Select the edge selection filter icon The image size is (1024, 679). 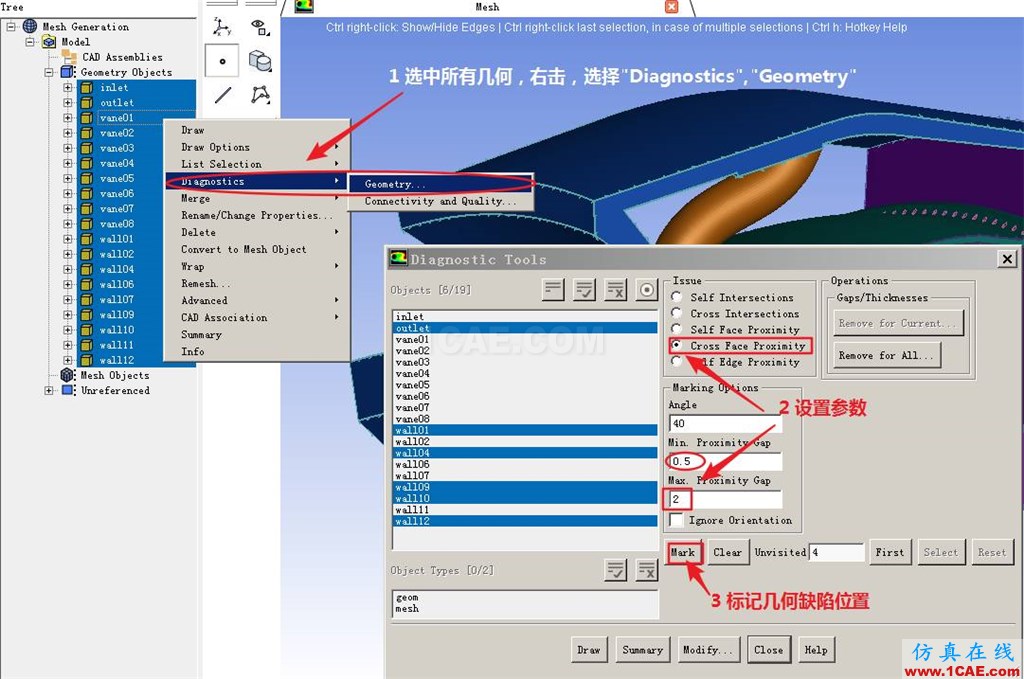pyautogui.click(x=223, y=95)
